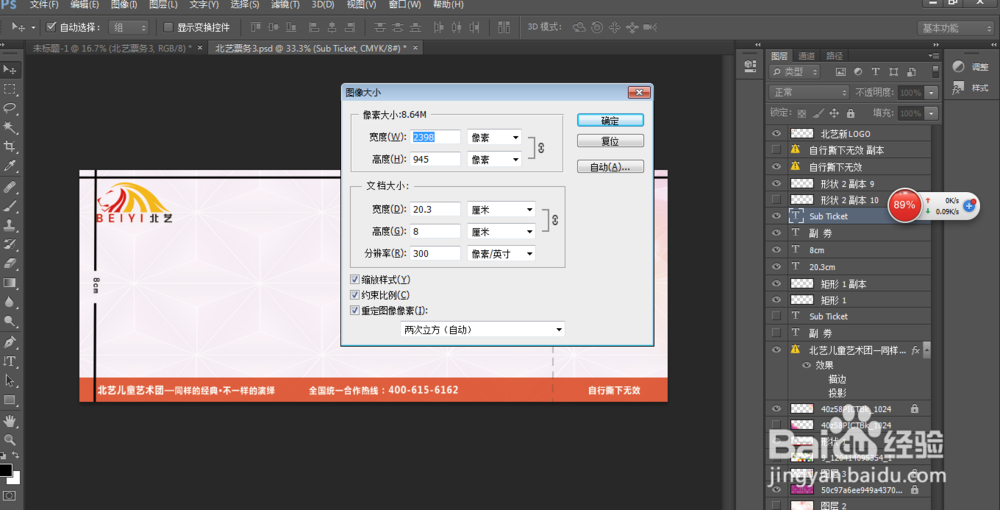Click the type layer filter icon
This screenshot has height=510, width=1000.
pyautogui.click(x=876, y=73)
